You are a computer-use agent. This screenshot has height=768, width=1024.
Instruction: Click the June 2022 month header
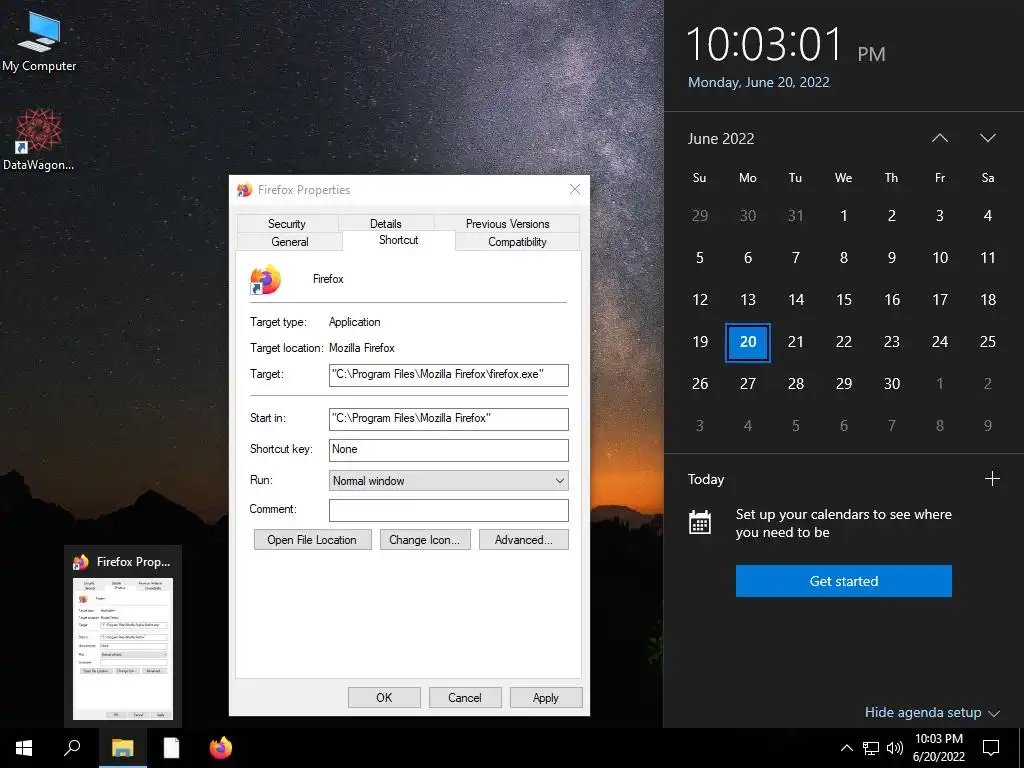pyautogui.click(x=720, y=138)
